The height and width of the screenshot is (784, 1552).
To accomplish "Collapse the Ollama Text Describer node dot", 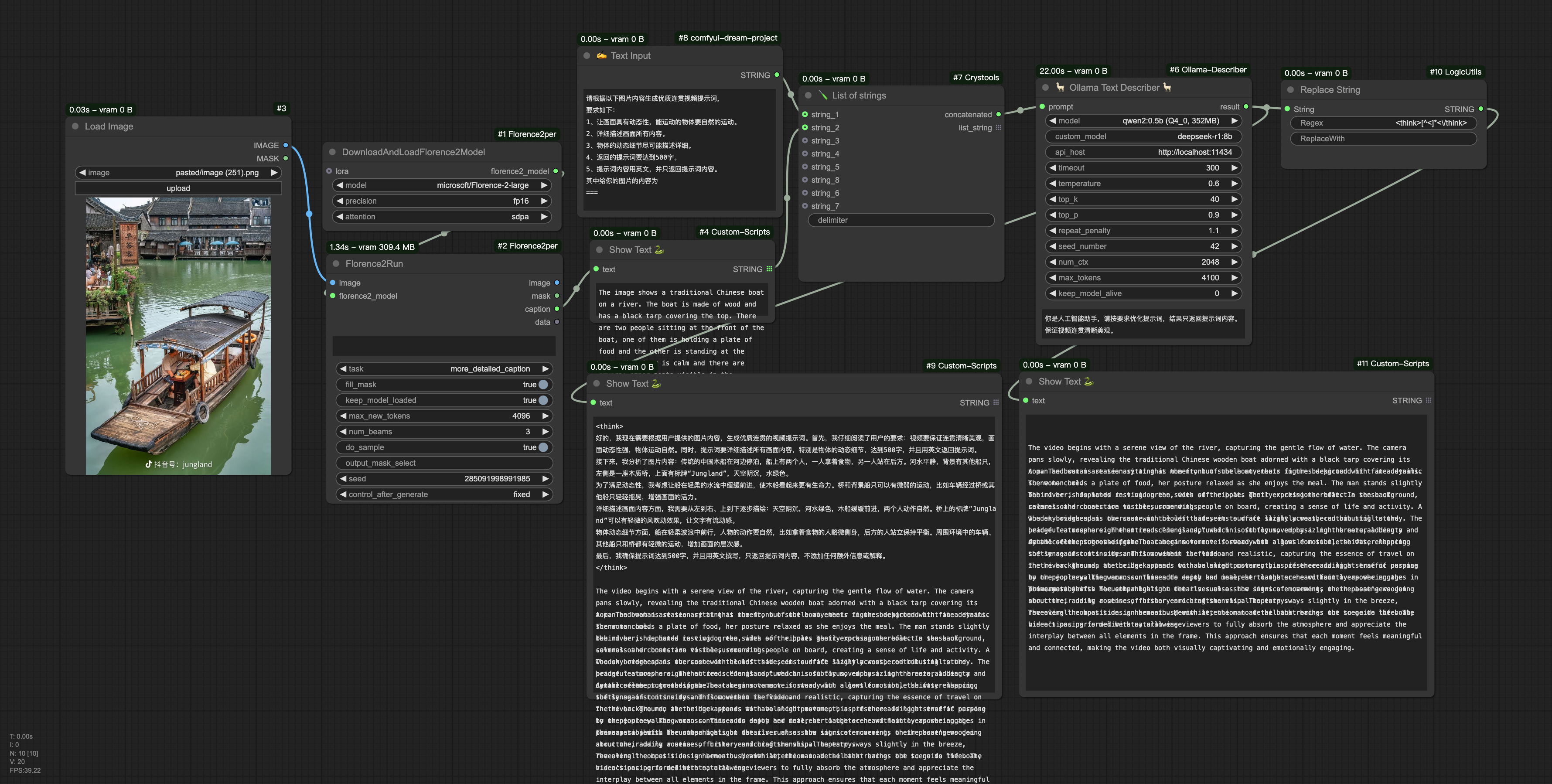I will pyautogui.click(x=1046, y=87).
